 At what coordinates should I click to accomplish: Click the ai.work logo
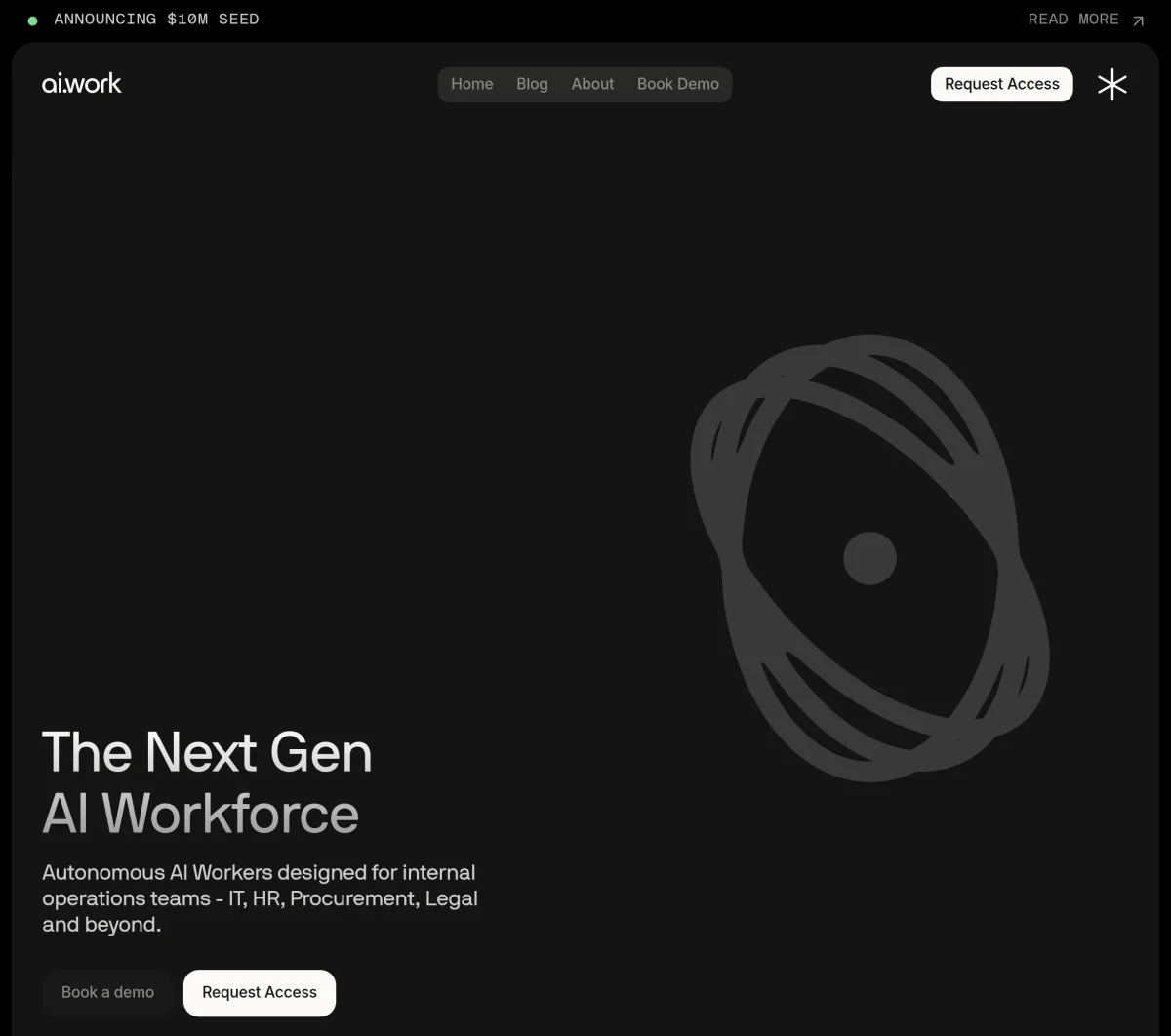click(82, 83)
